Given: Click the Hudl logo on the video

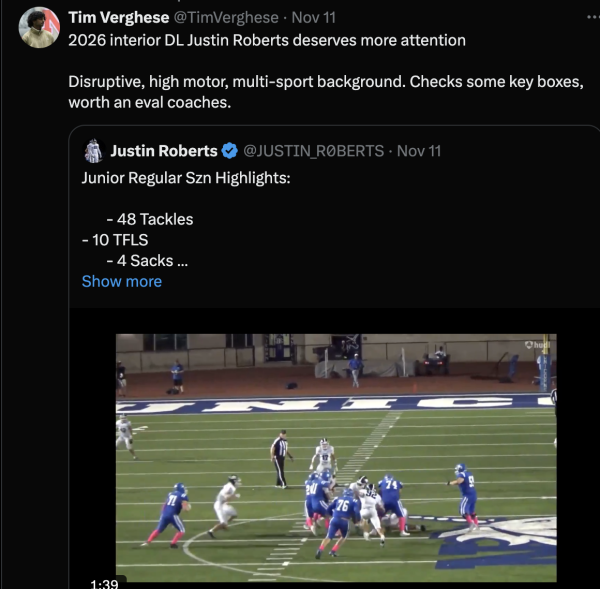Looking at the screenshot, I should [x=537, y=345].
